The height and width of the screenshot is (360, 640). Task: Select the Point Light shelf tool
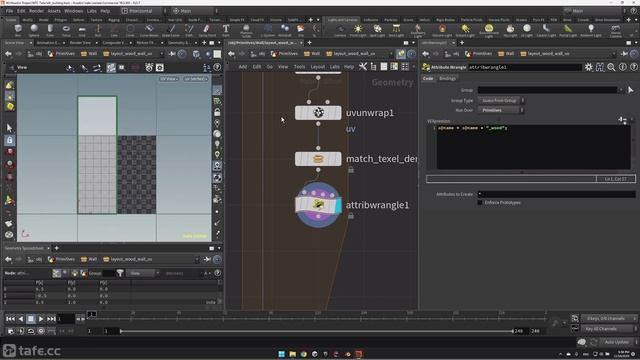coord(358,30)
